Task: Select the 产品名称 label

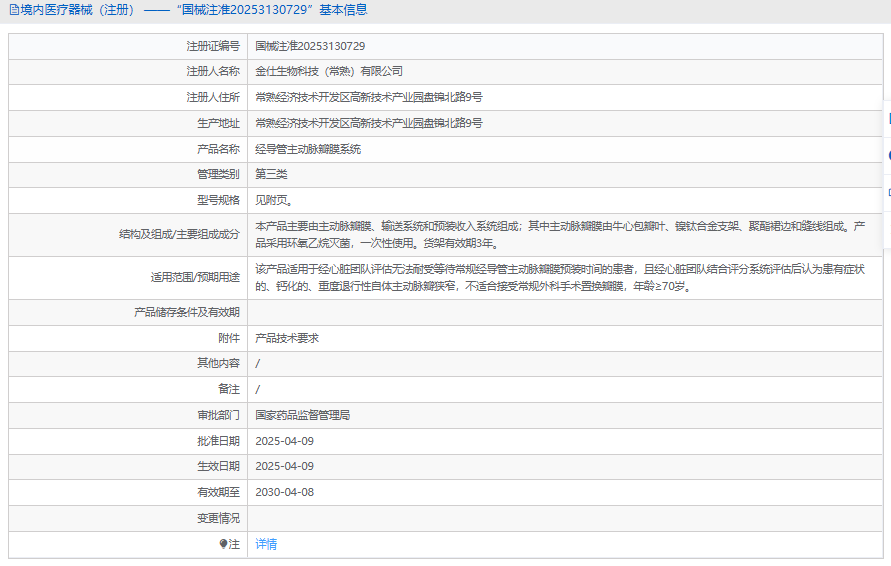Action: point(218,149)
